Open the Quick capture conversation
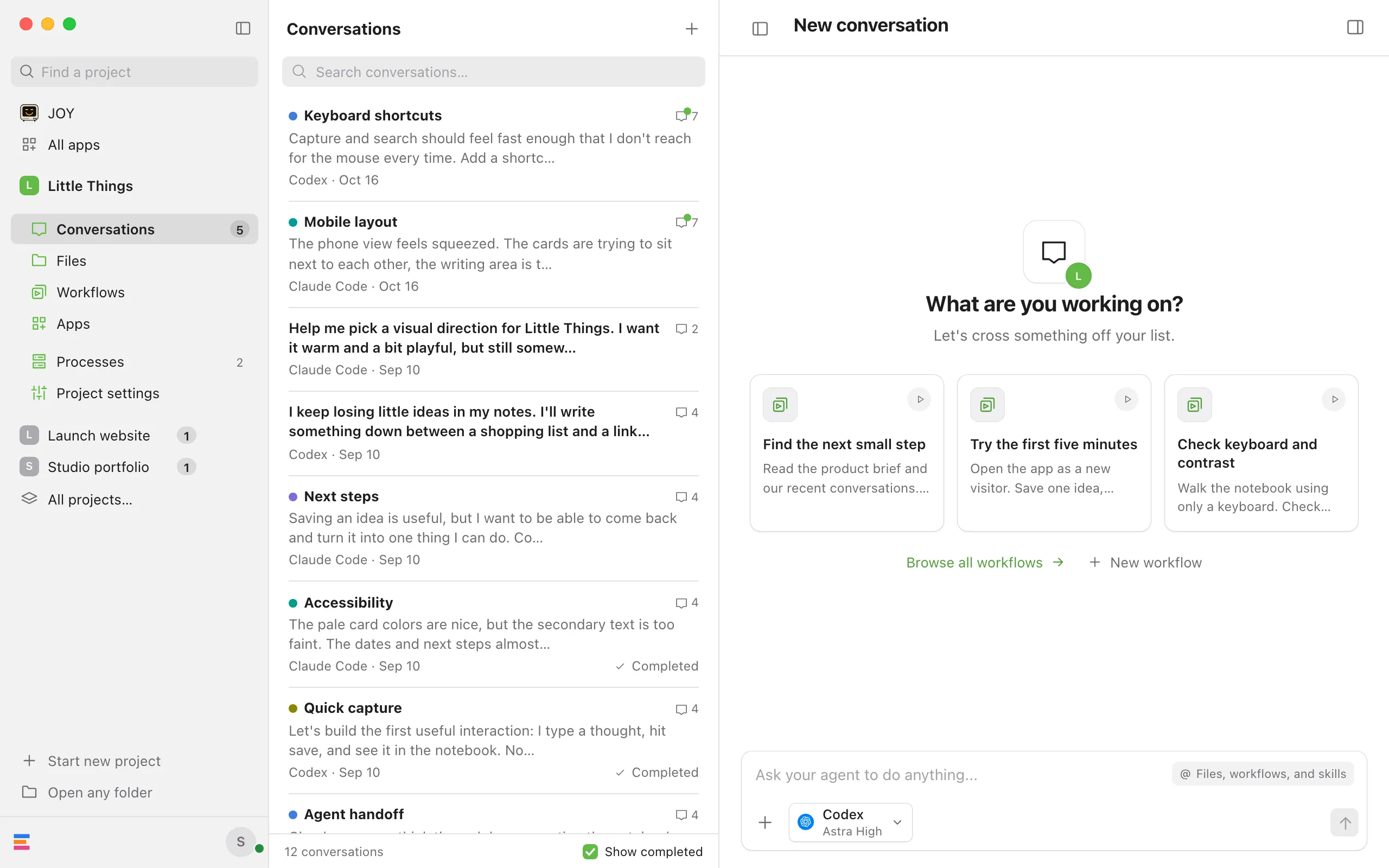 click(x=494, y=740)
